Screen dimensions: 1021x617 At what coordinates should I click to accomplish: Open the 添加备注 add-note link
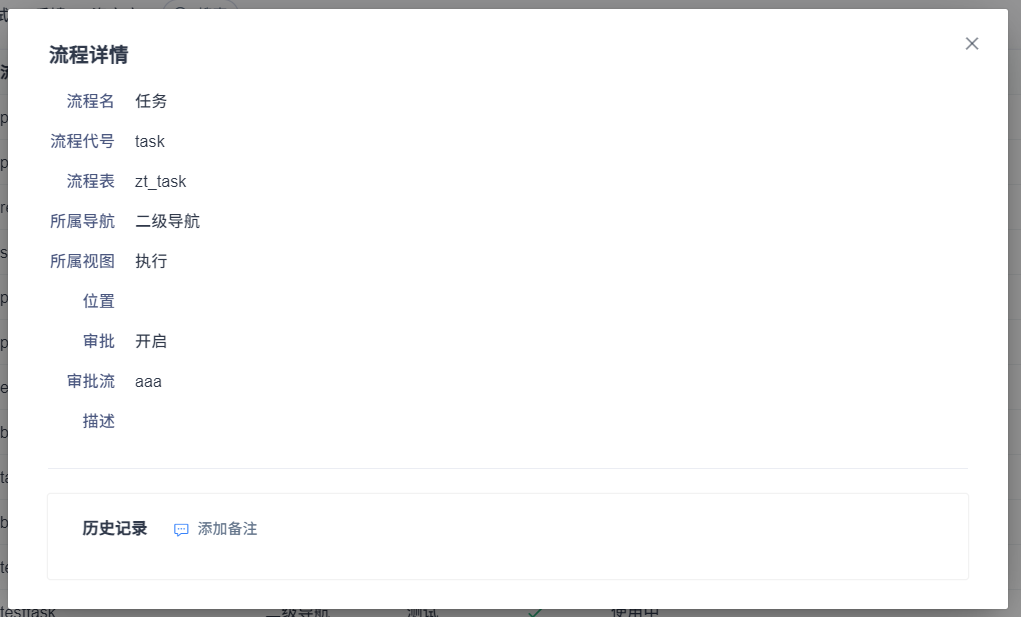click(227, 529)
